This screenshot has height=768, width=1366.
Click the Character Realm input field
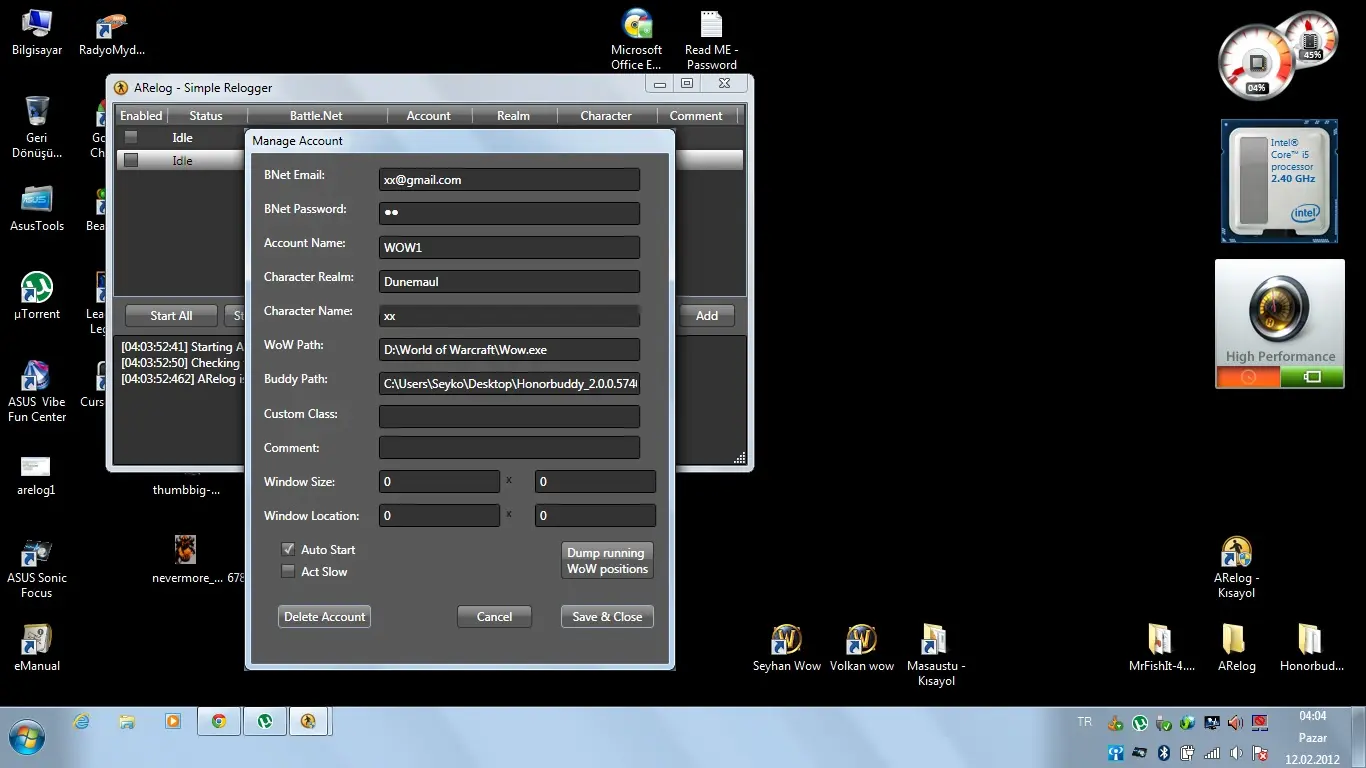pyautogui.click(x=509, y=282)
